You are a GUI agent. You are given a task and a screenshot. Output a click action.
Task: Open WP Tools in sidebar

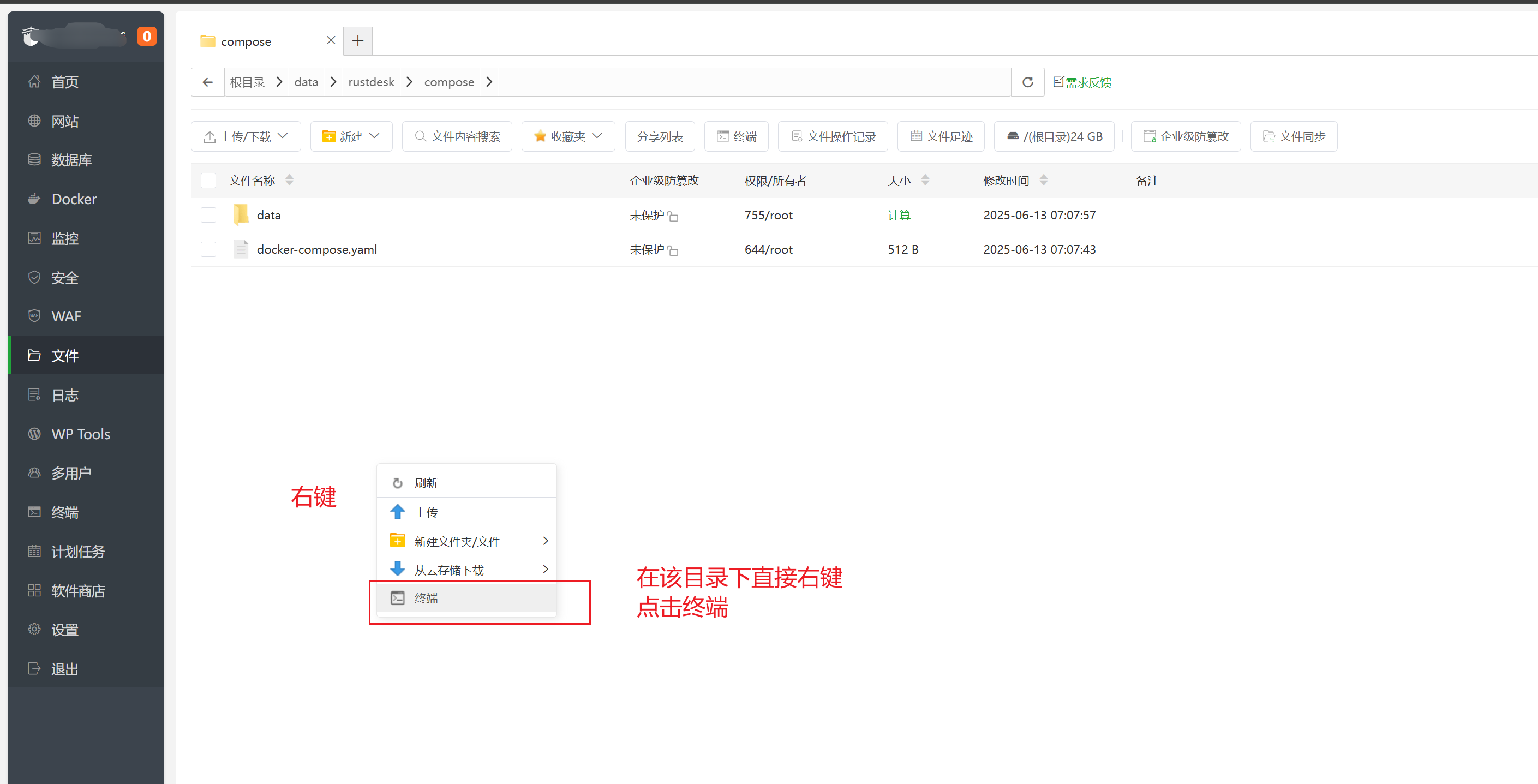point(81,434)
